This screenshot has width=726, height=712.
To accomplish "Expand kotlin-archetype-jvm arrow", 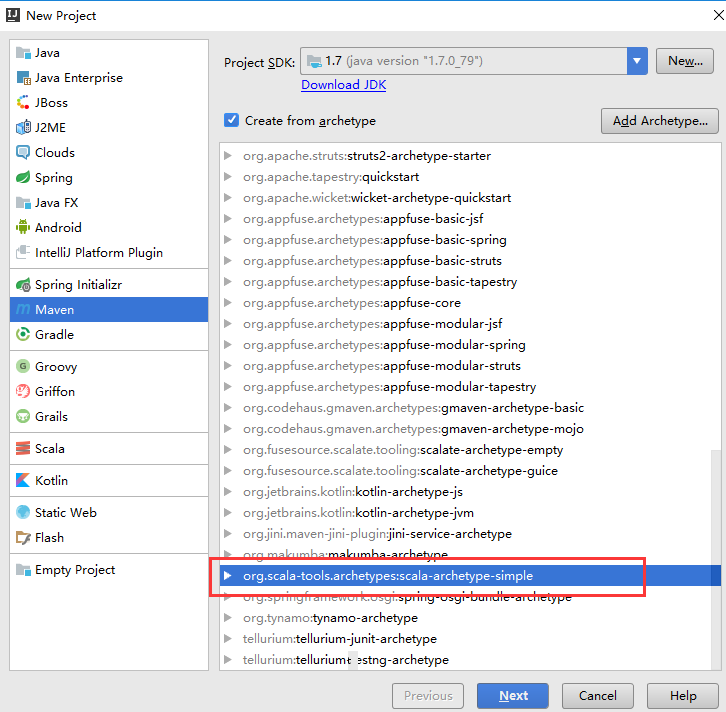I will click(x=227, y=513).
